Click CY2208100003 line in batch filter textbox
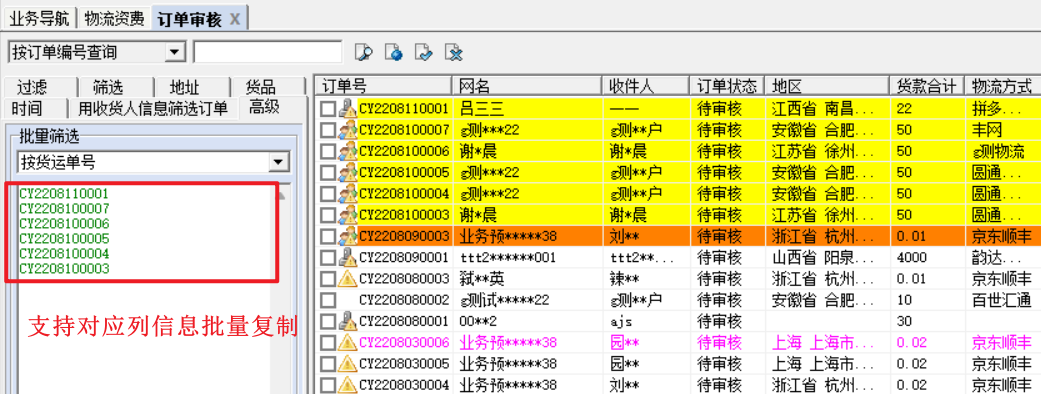 pyautogui.click(x=64, y=268)
